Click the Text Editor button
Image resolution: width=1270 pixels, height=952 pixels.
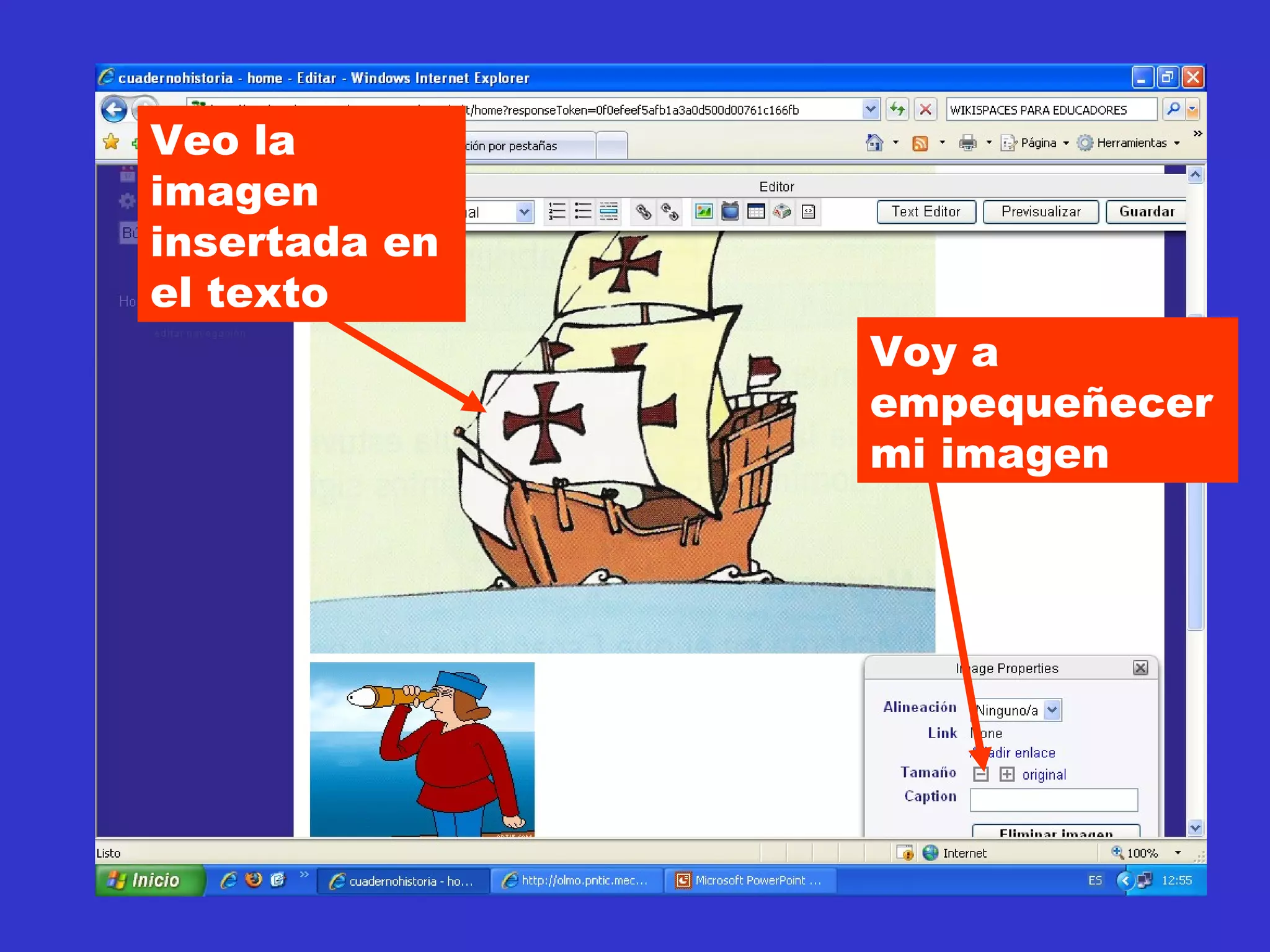tap(926, 212)
